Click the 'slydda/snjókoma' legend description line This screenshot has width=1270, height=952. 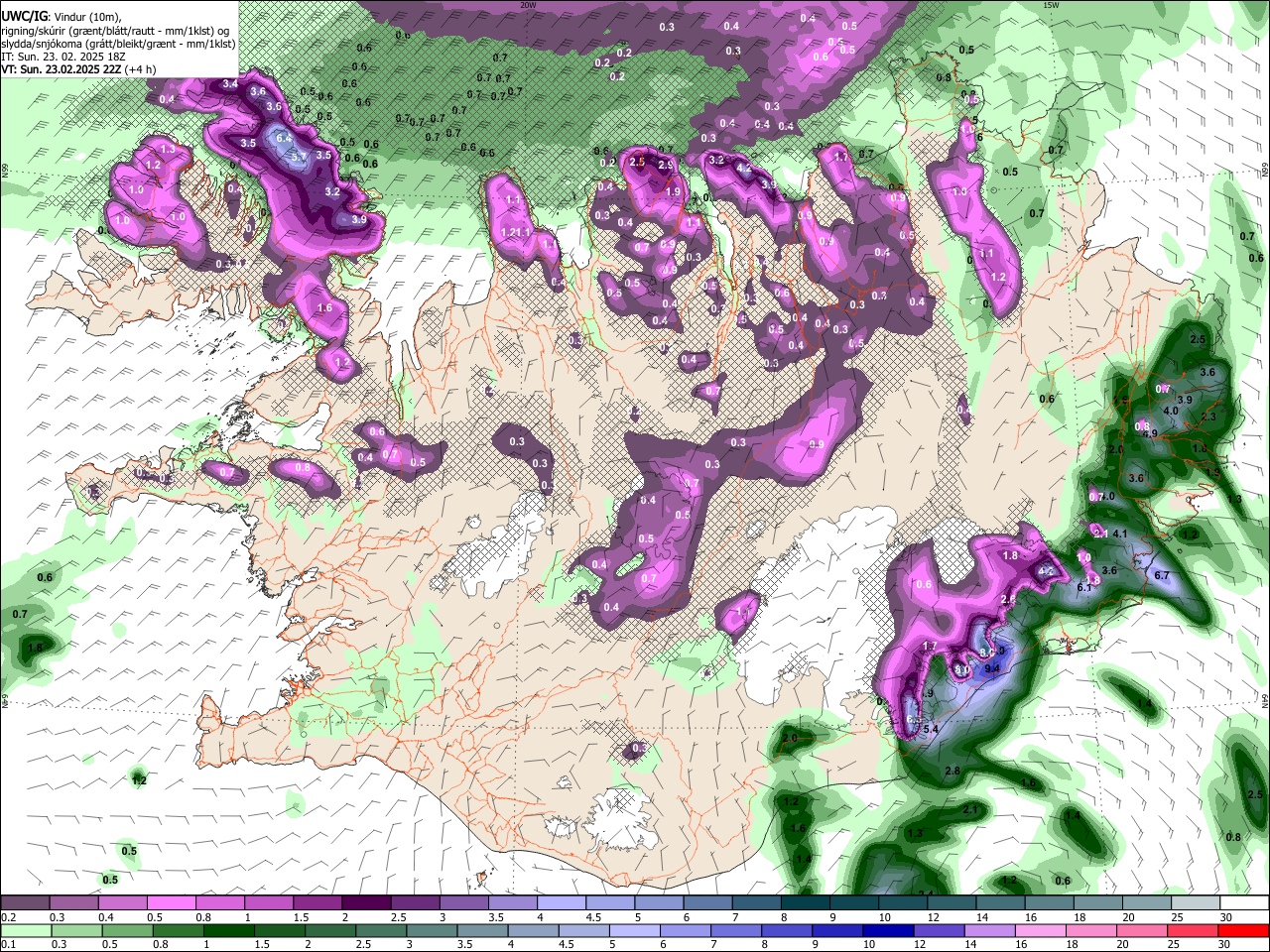pyautogui.click(x=118, y=44)
